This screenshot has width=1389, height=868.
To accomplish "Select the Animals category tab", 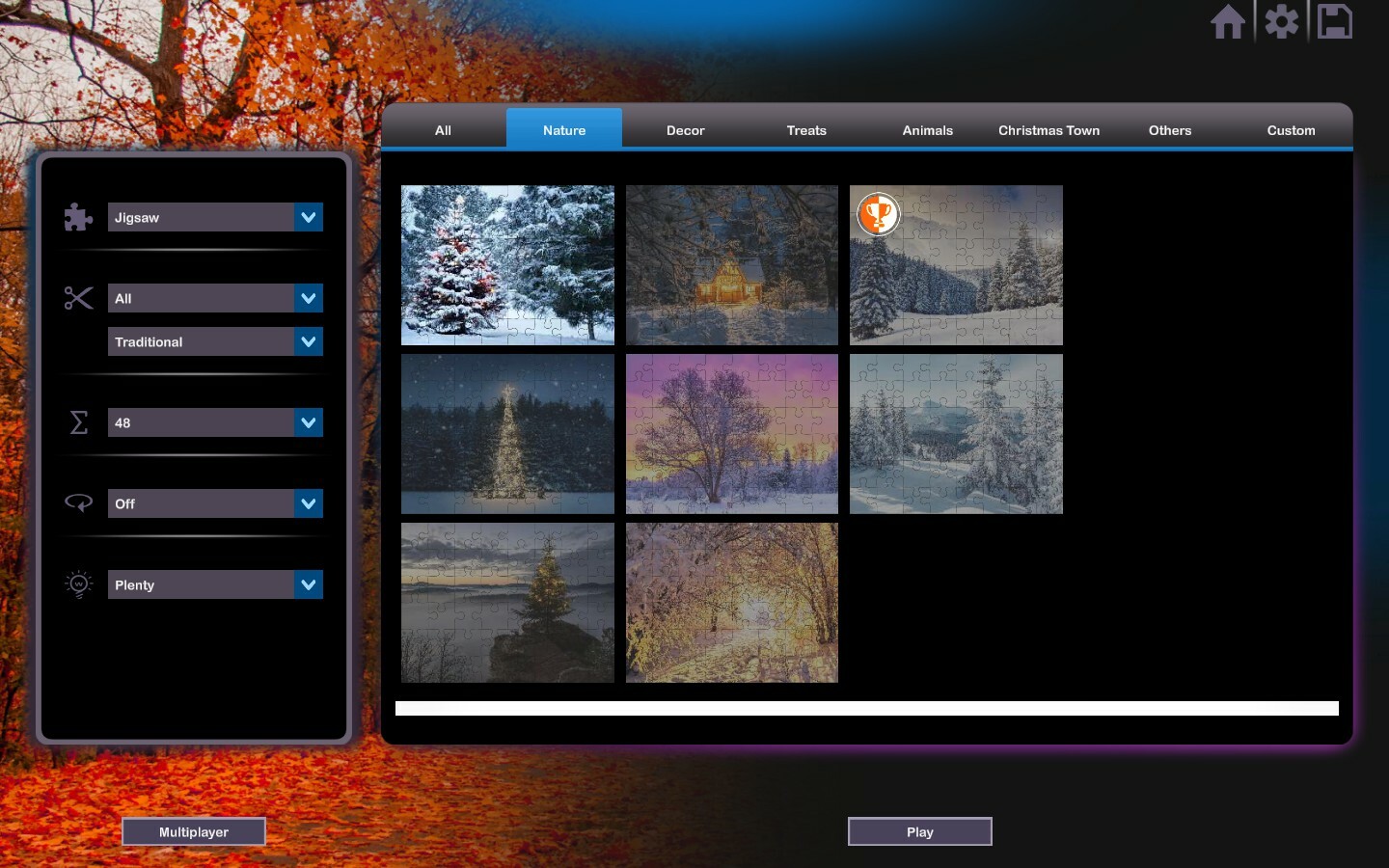I will click(x=927, y=130).
